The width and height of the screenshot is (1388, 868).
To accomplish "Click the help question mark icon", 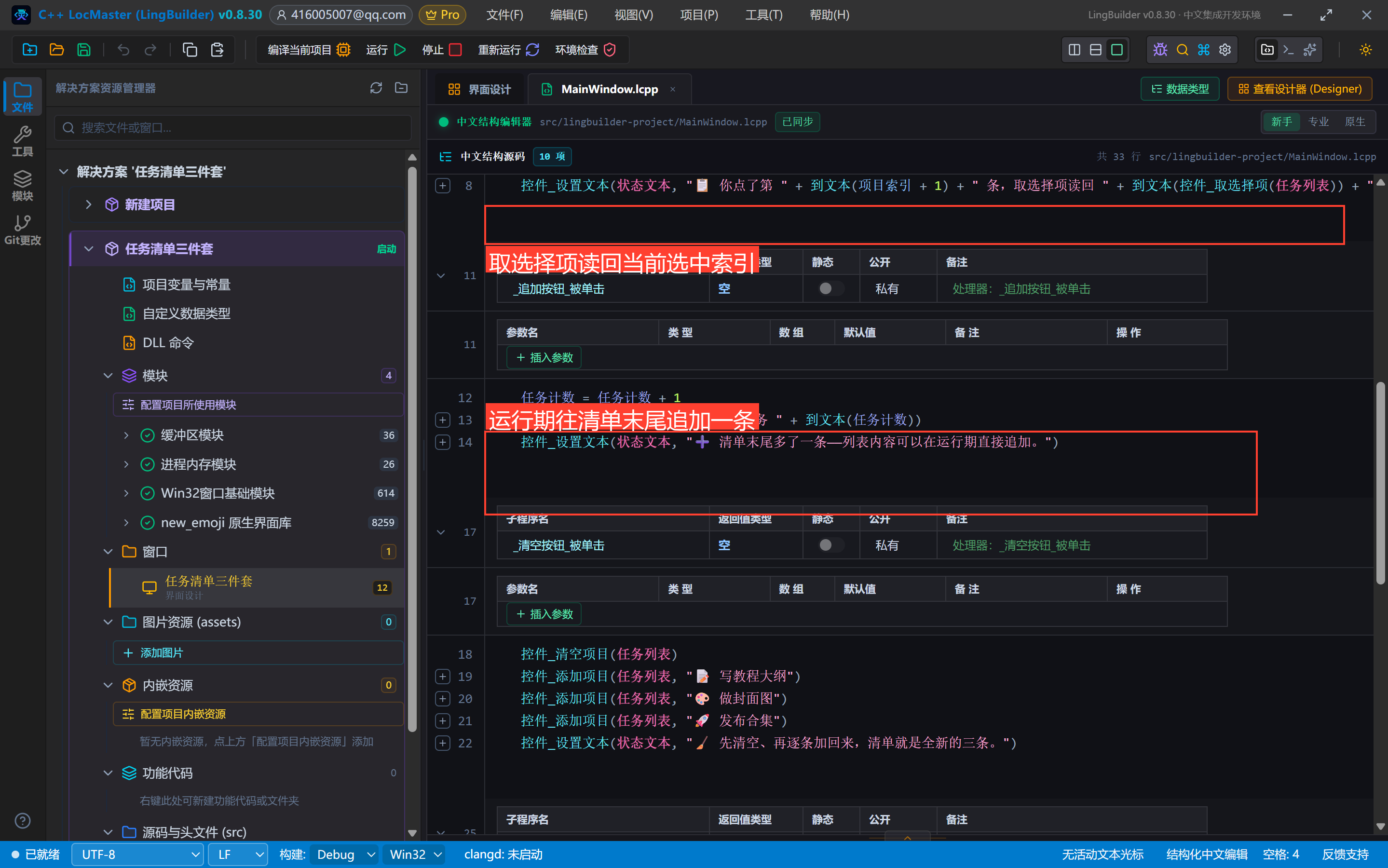I will coord(22,820).
